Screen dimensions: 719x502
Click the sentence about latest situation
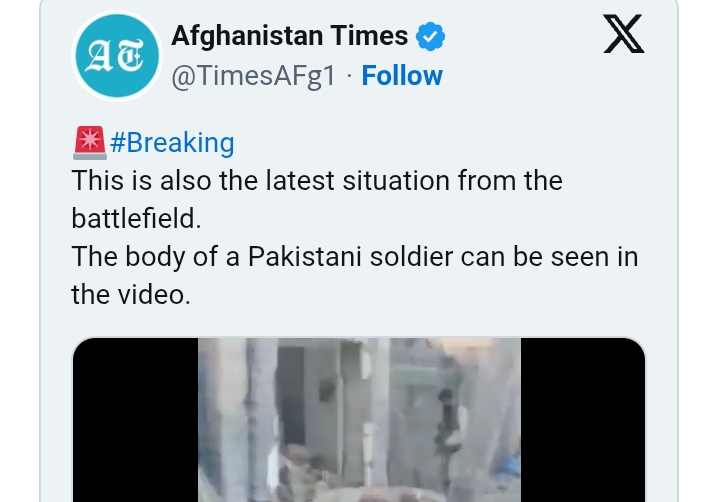[x=317, y=199]
